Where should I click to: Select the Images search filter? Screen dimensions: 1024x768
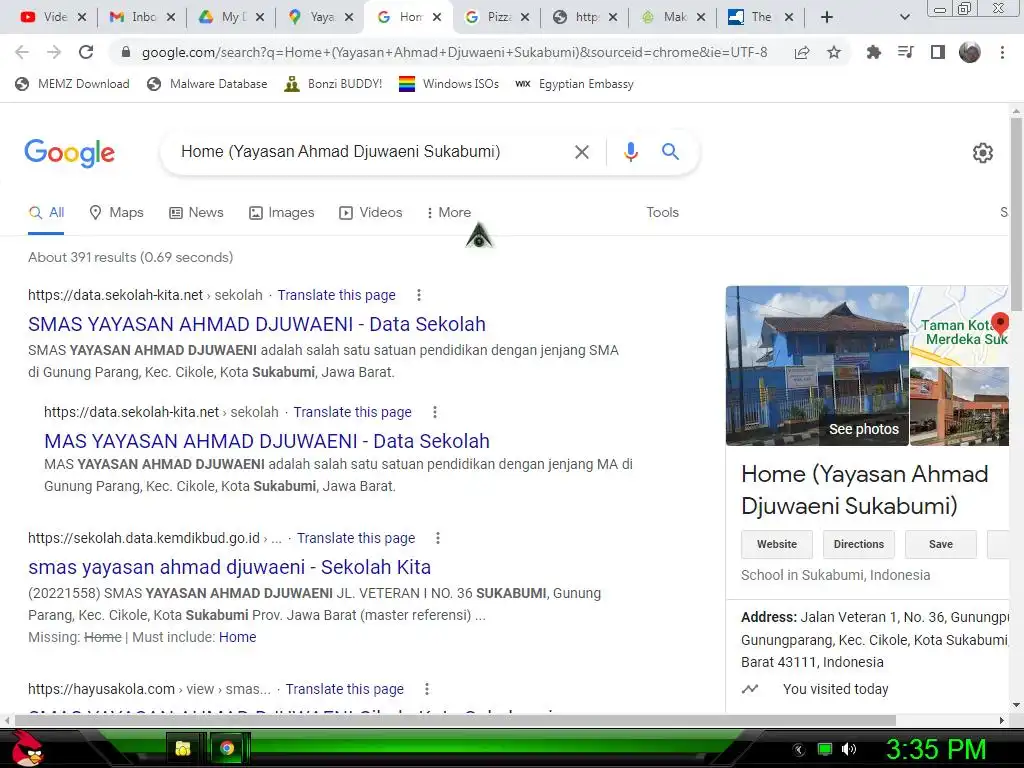pos(281,213)
